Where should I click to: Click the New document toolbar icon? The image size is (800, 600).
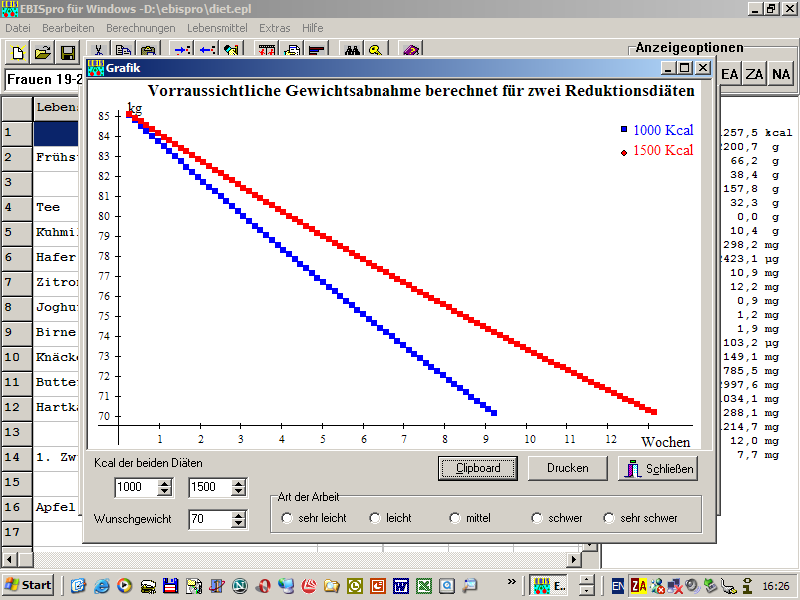pyautogui.click(x=18, y=51)
